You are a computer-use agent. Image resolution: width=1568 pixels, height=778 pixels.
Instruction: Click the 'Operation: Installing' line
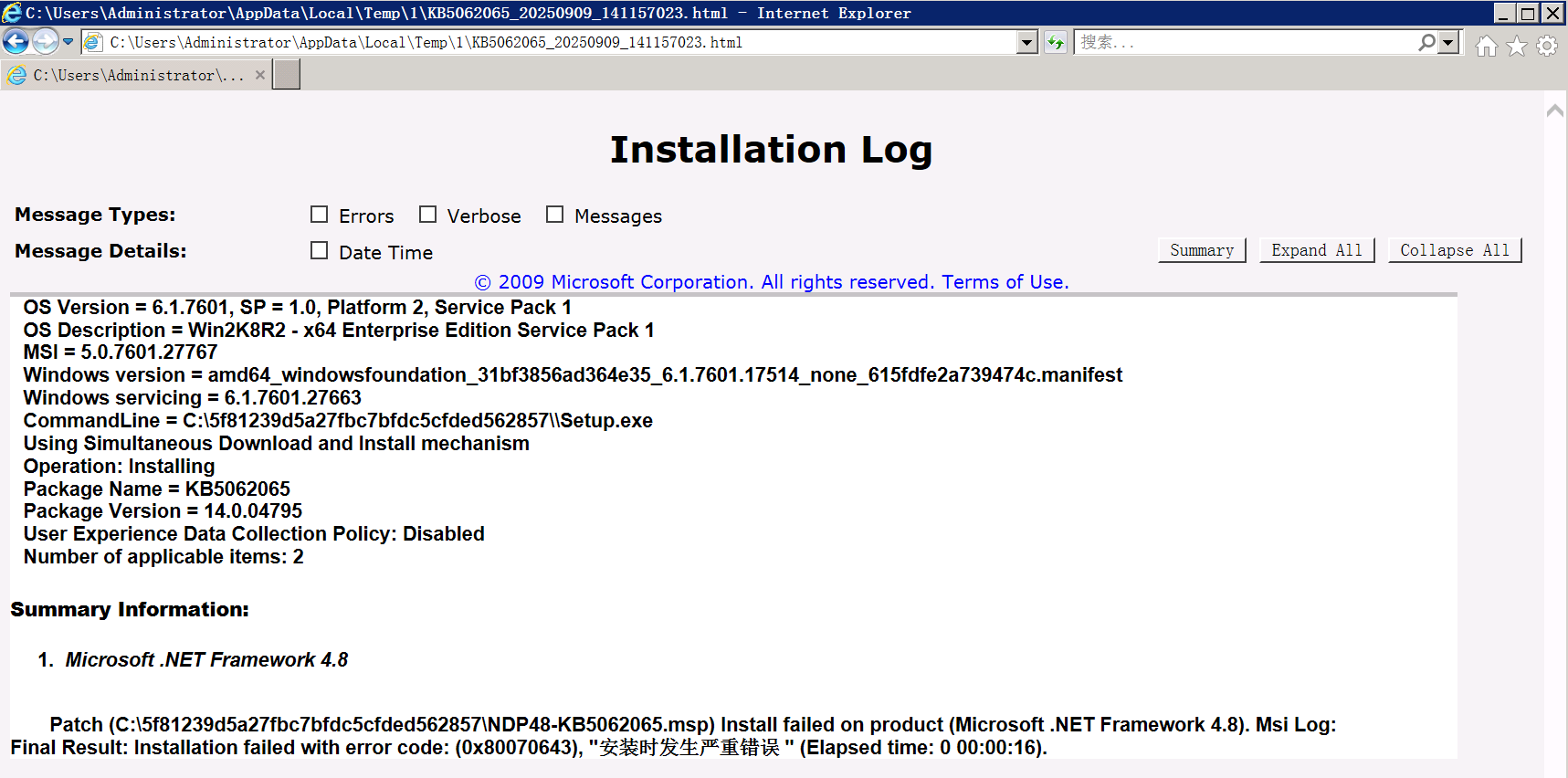click(119, 467)
